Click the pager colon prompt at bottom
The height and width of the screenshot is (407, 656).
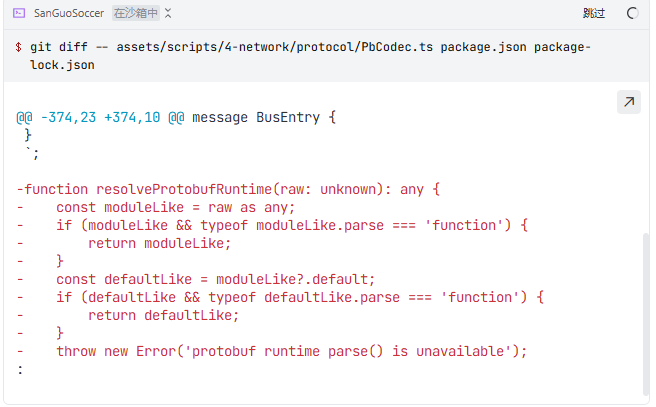19,369
